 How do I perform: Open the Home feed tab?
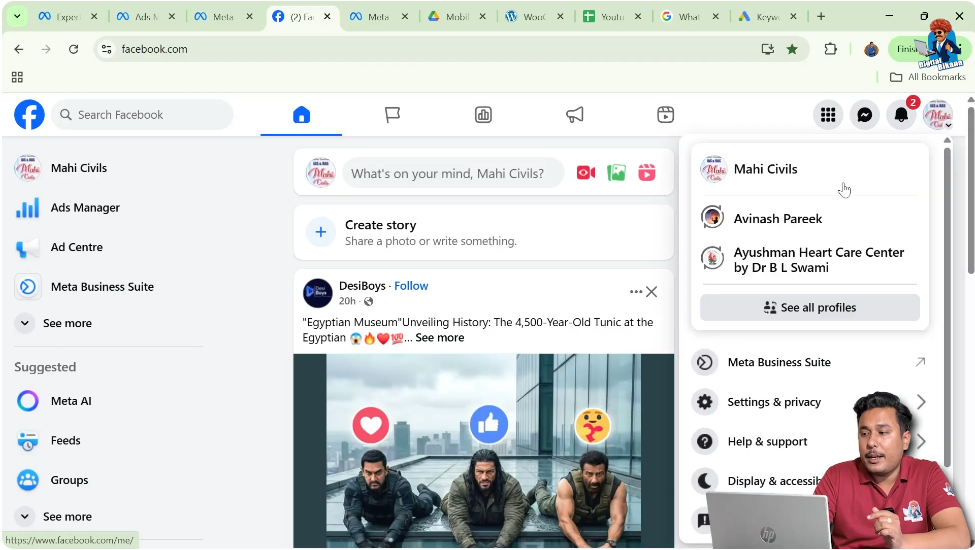302,114
